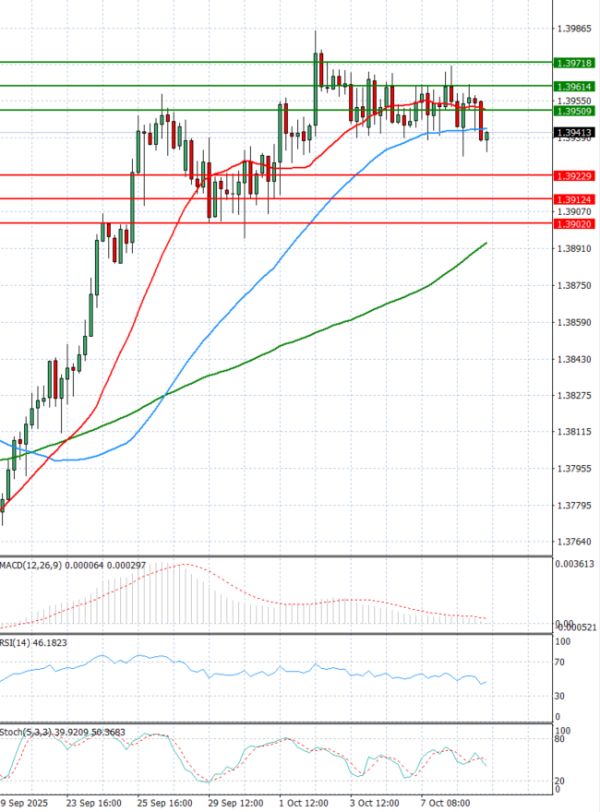Click the MACD scale value 0.003613
Viewport: 600px width, 812px height.
[576, 565]
